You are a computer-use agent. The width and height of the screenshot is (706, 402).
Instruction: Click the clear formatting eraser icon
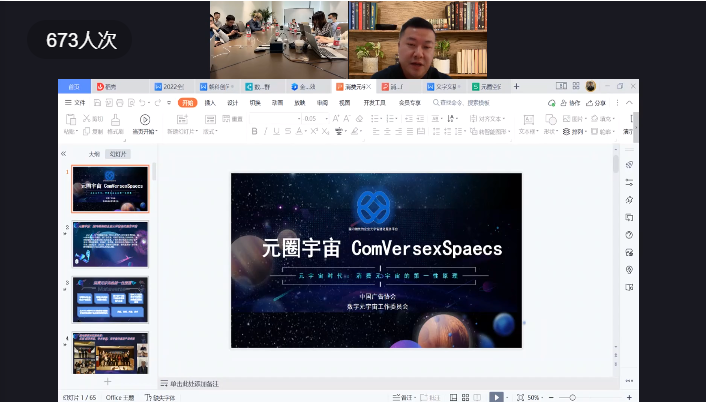point(359,119)
